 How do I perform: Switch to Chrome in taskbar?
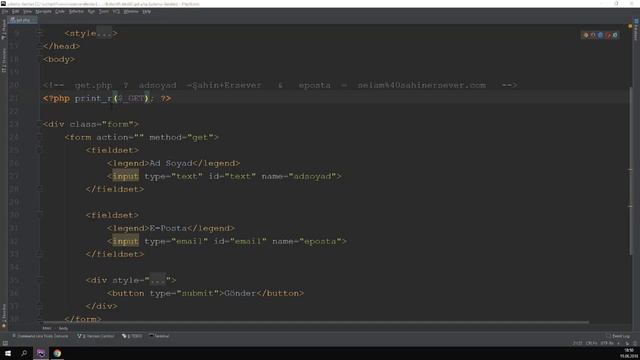(57, 353)
